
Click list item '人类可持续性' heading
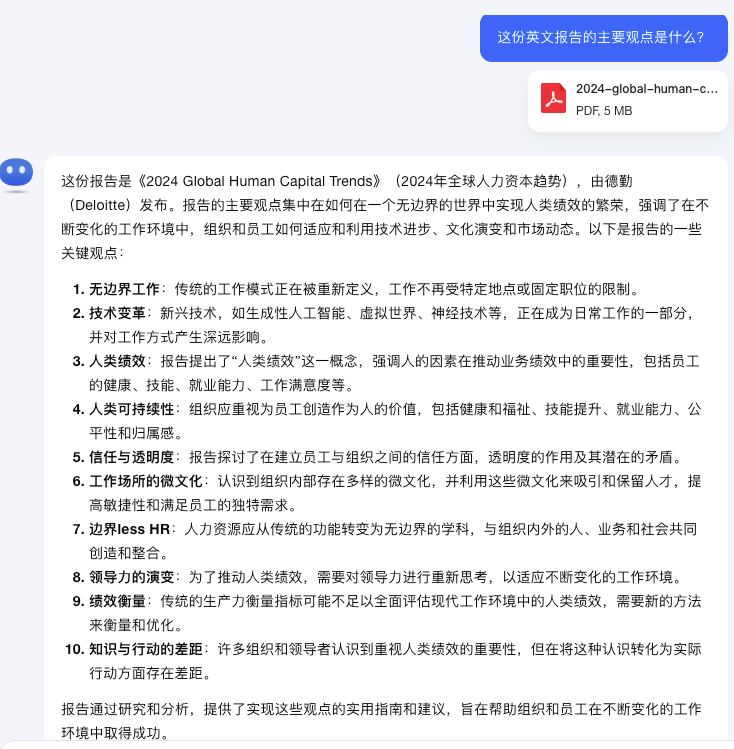[x=131, y=409]
